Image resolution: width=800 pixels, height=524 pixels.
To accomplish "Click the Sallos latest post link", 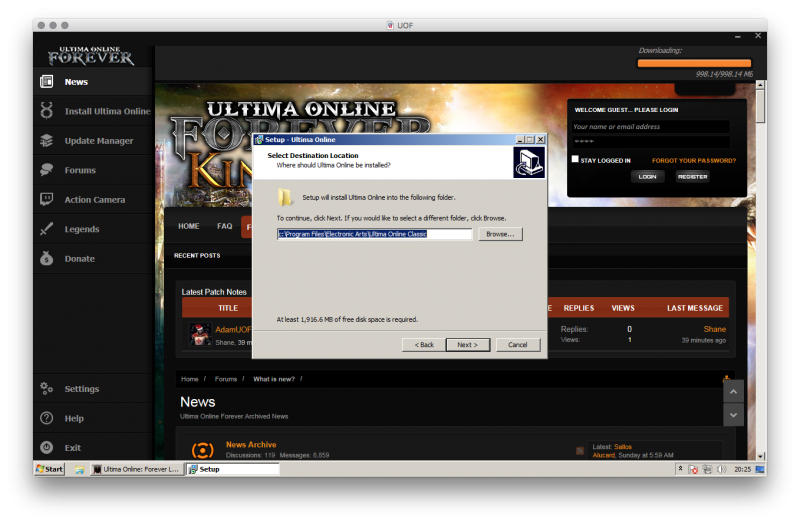I will (622, 446).
